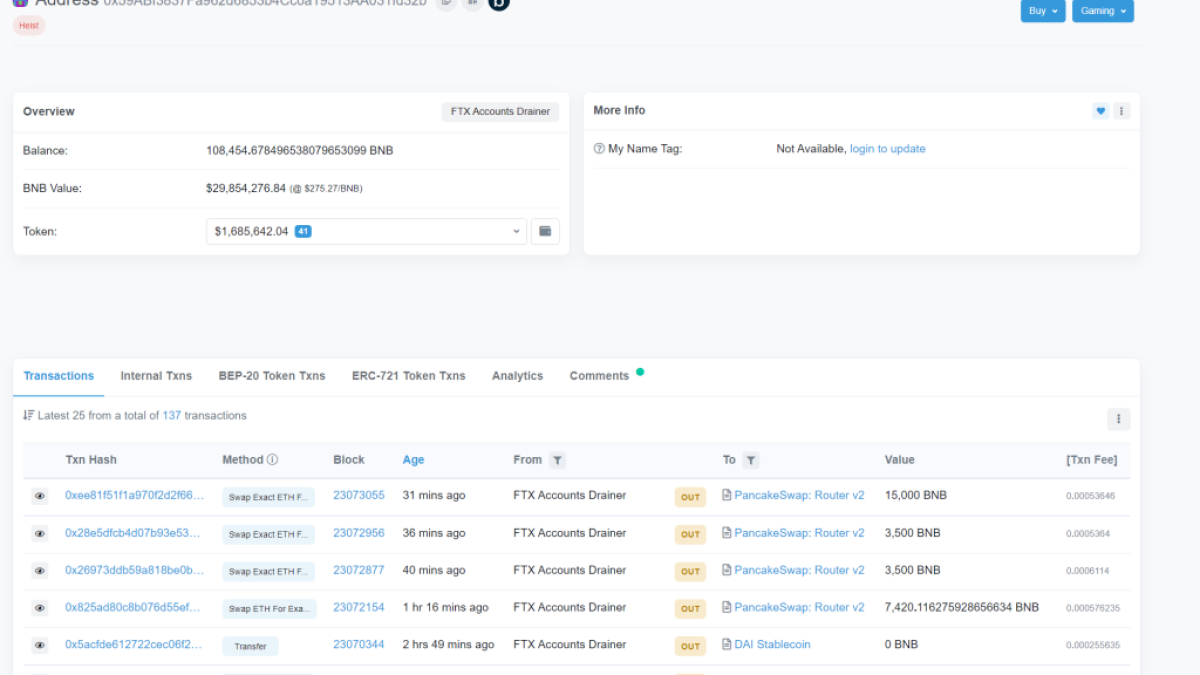Click the wallet icon beside Token dropdown

pyautogui.click(x=545, y=231)
